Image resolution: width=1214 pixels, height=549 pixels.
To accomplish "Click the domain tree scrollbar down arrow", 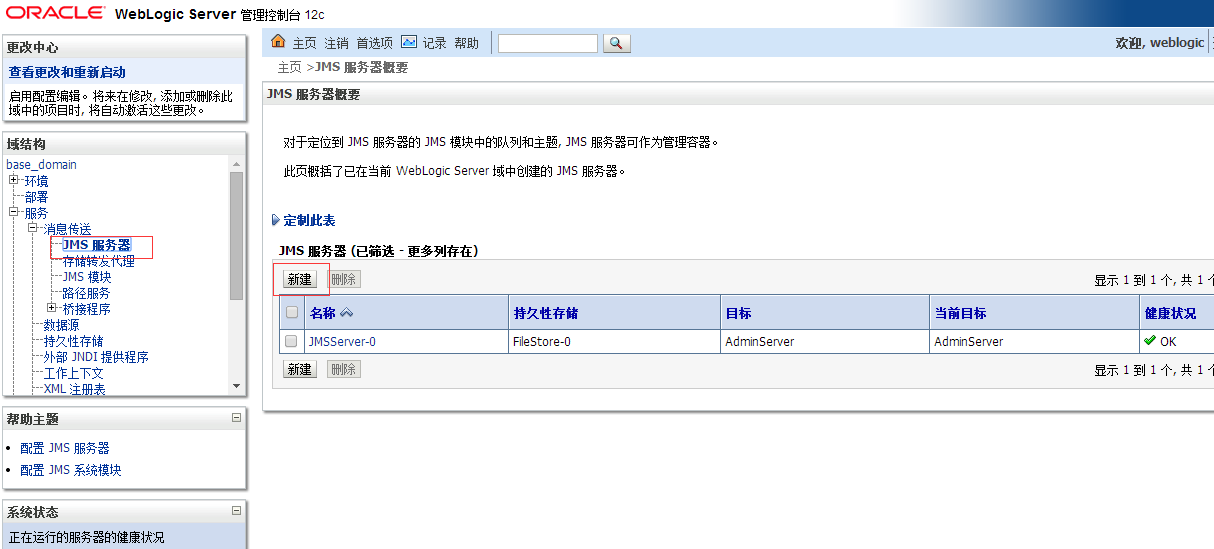I will [x=236, y=386].
